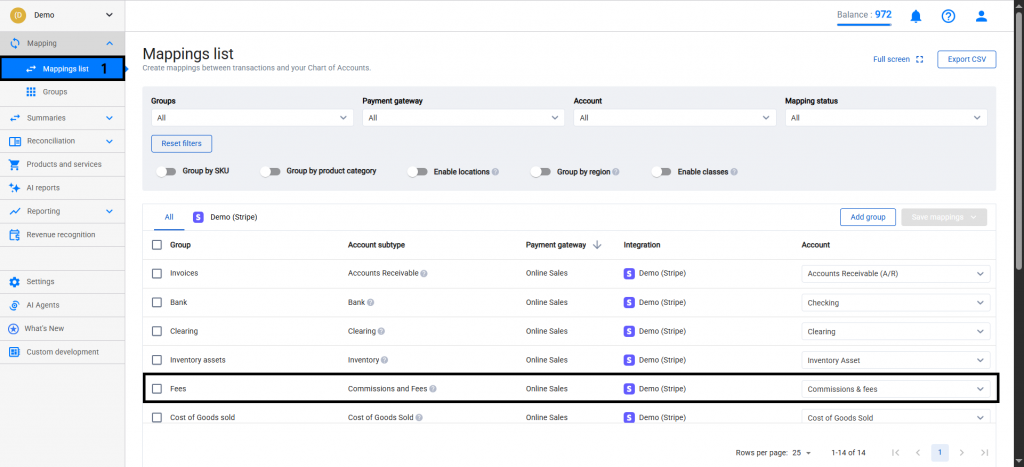
Task: Toggle Group by SKU switch
Action: (x=166, y=172)
